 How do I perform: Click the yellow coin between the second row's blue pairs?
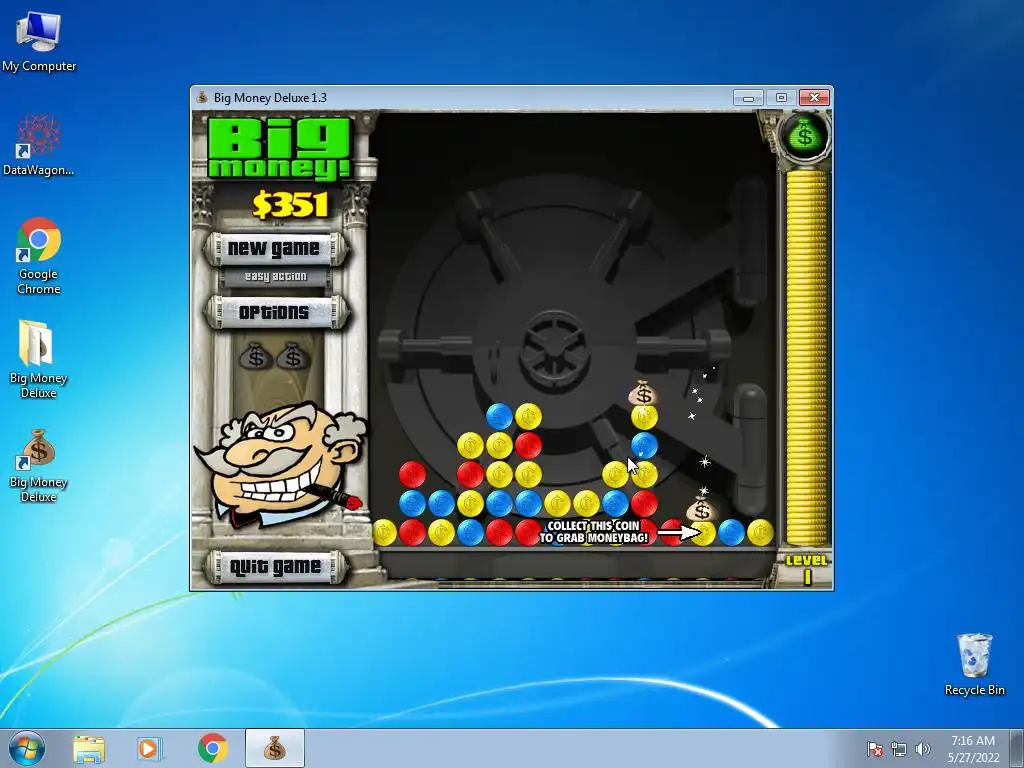pyautogui.click(x=470, y=504)
